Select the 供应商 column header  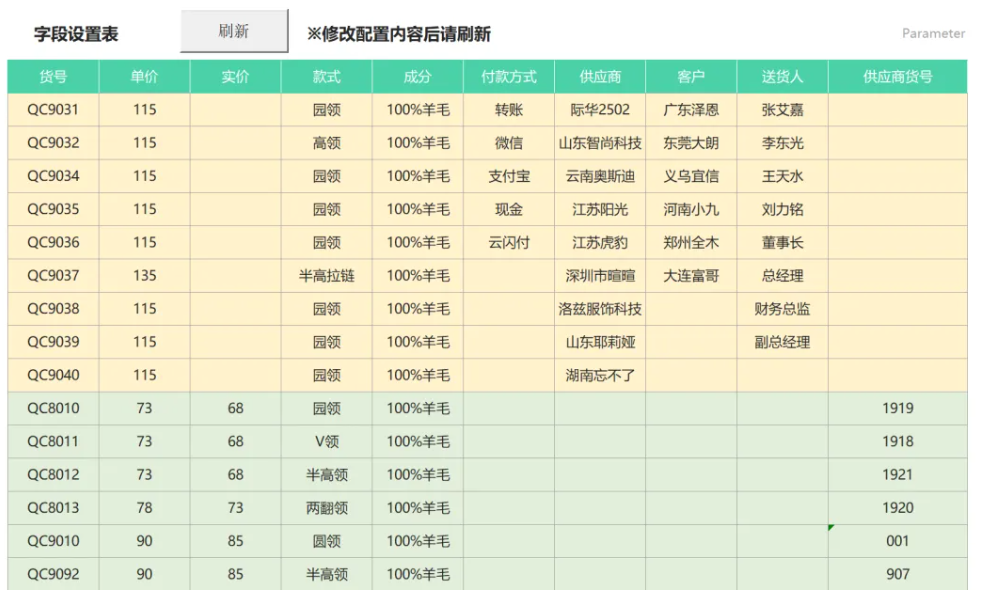pyautogui.click(x=600, y=77)
